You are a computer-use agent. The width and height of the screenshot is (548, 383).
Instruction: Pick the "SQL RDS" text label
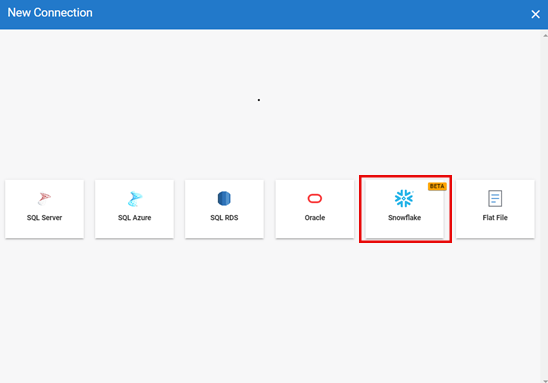click(x=224, y=218)
